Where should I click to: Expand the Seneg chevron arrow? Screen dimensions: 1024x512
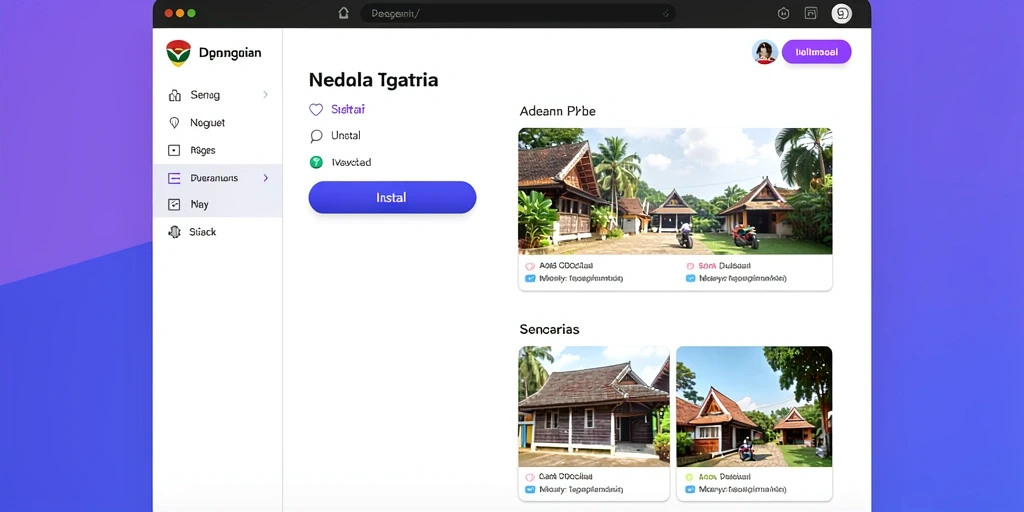click(x=265, y=95)
